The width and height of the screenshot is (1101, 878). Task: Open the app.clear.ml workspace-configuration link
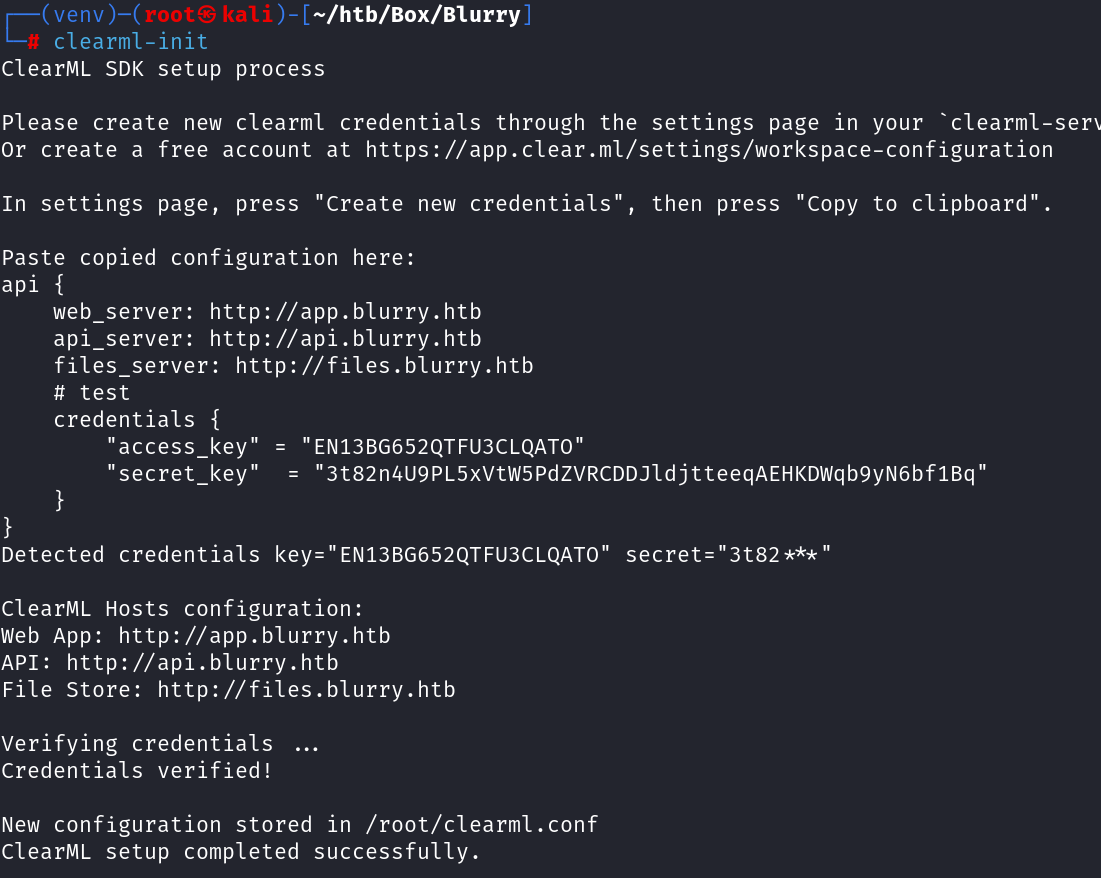tap(709, 150)
